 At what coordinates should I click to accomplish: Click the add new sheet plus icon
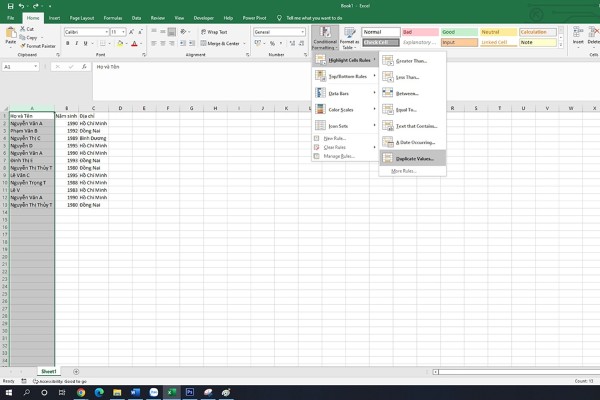[x=77, y=371]
